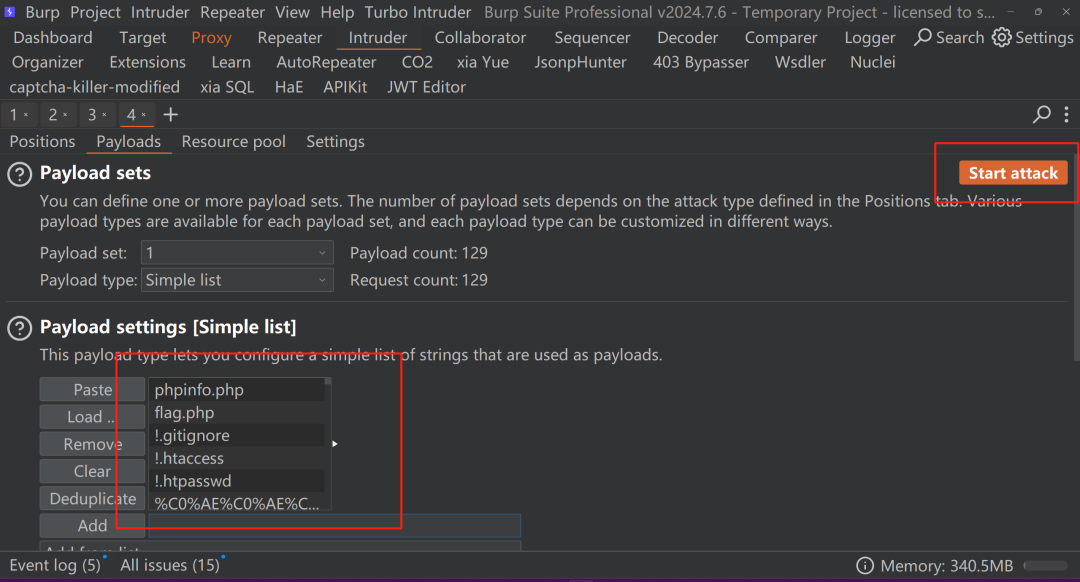Open the Learn tab
This screenshot has width=1080, height=582.
pos(231,62)
